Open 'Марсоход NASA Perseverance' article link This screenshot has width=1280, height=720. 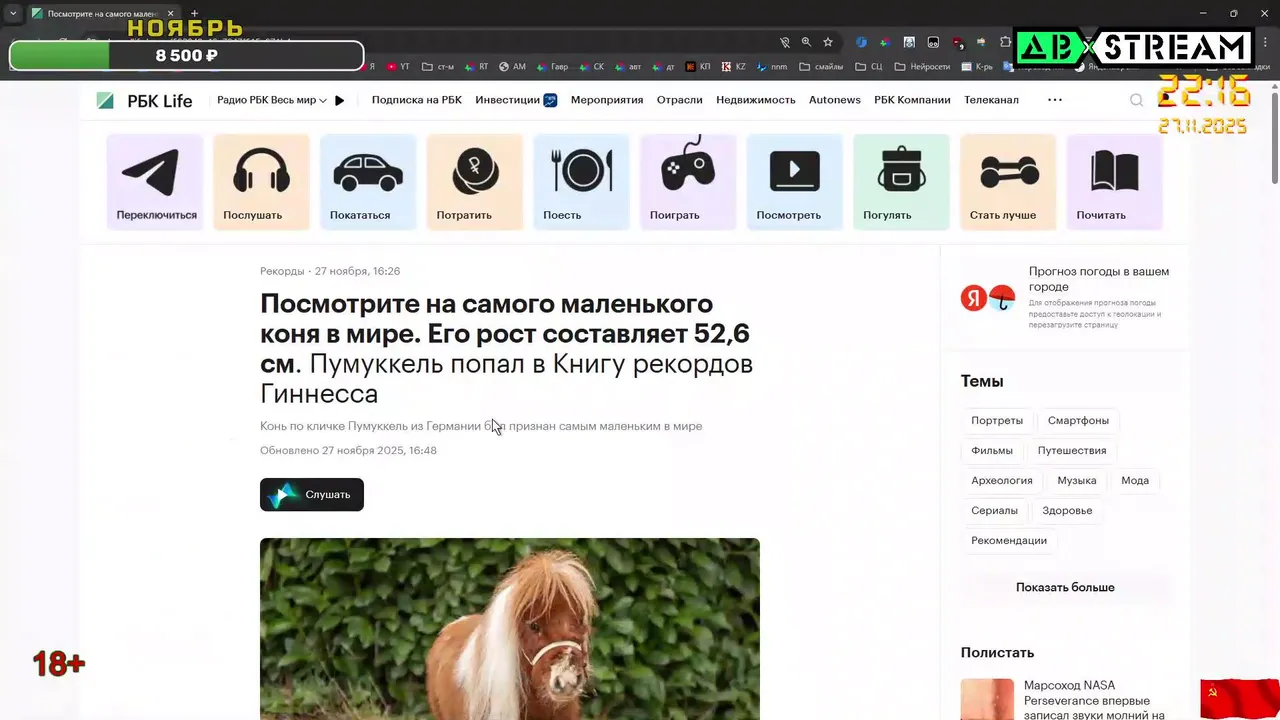click(1094, 700)
